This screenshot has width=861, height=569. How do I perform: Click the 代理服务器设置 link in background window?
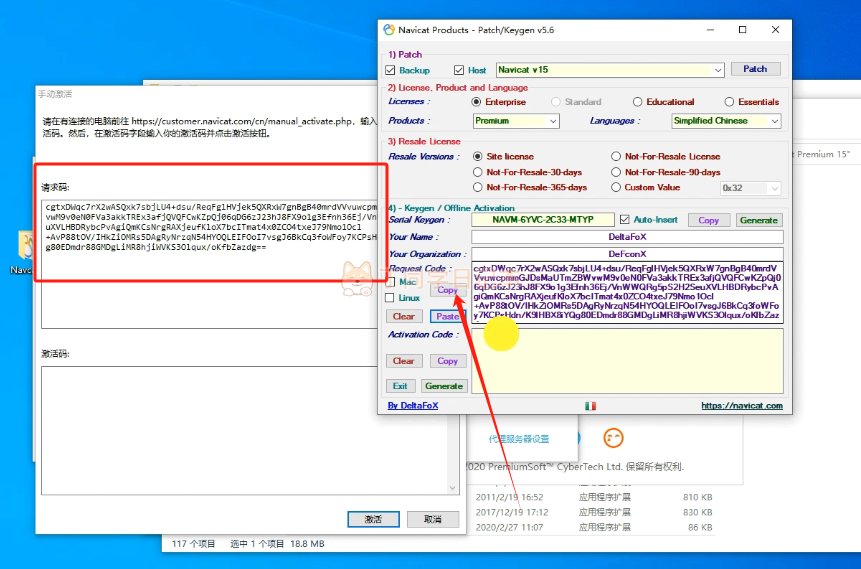click(x=519, y=439)
